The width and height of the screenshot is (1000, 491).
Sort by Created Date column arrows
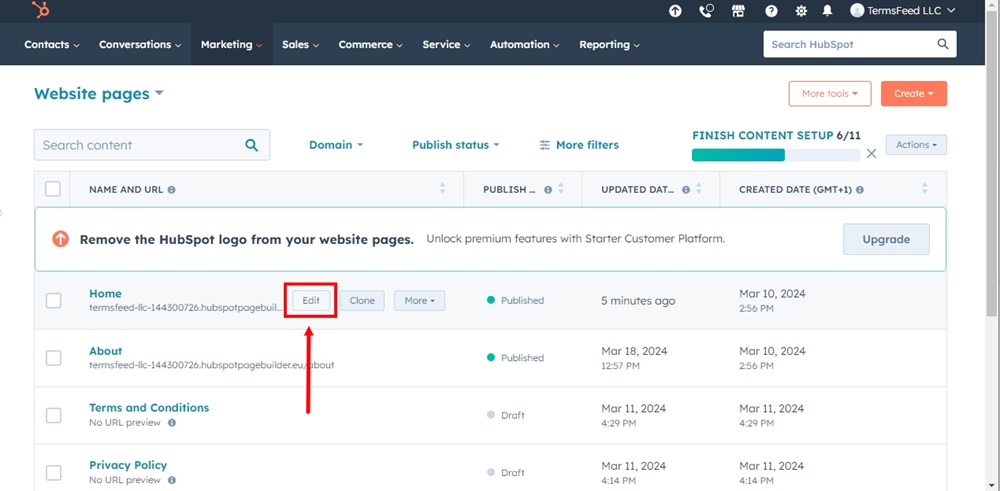925,189
